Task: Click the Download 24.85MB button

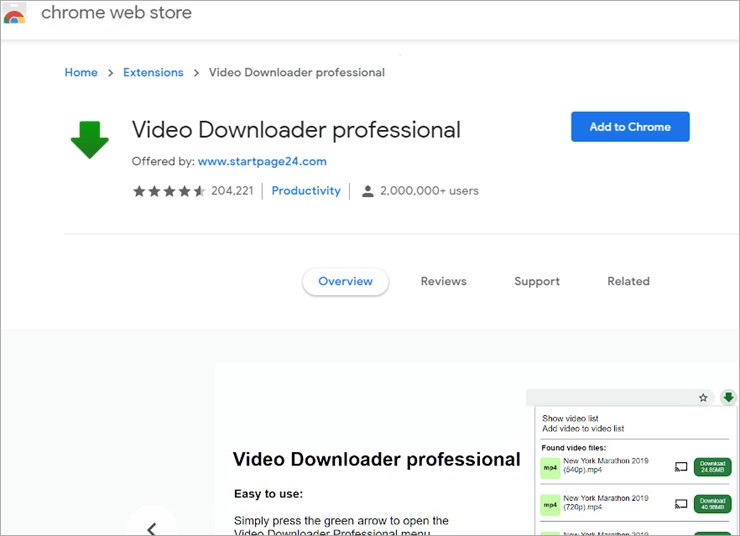Action: point(712,467)
